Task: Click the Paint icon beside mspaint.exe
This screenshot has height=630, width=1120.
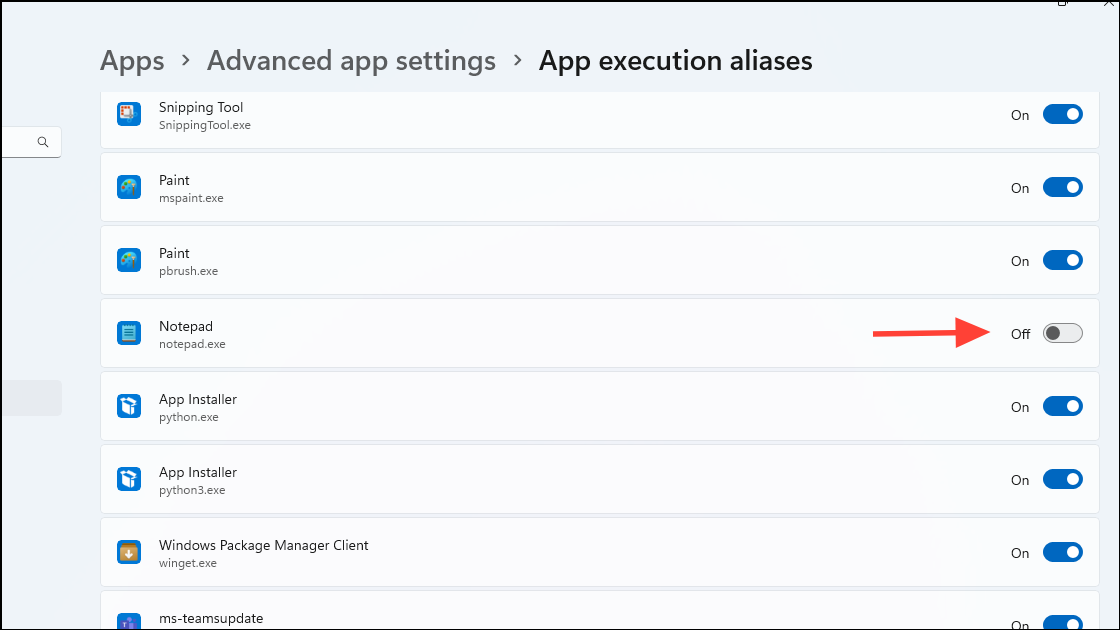Action: [129, 187]
